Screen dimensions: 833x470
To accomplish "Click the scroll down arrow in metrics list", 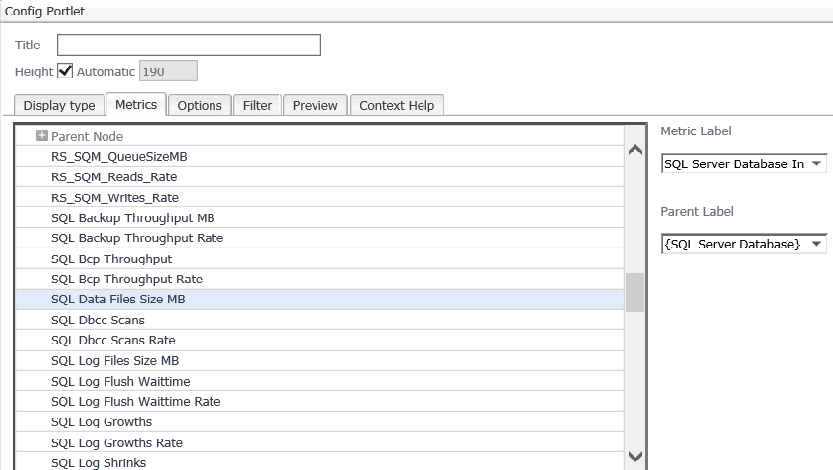I will click(x=634, y=456).
